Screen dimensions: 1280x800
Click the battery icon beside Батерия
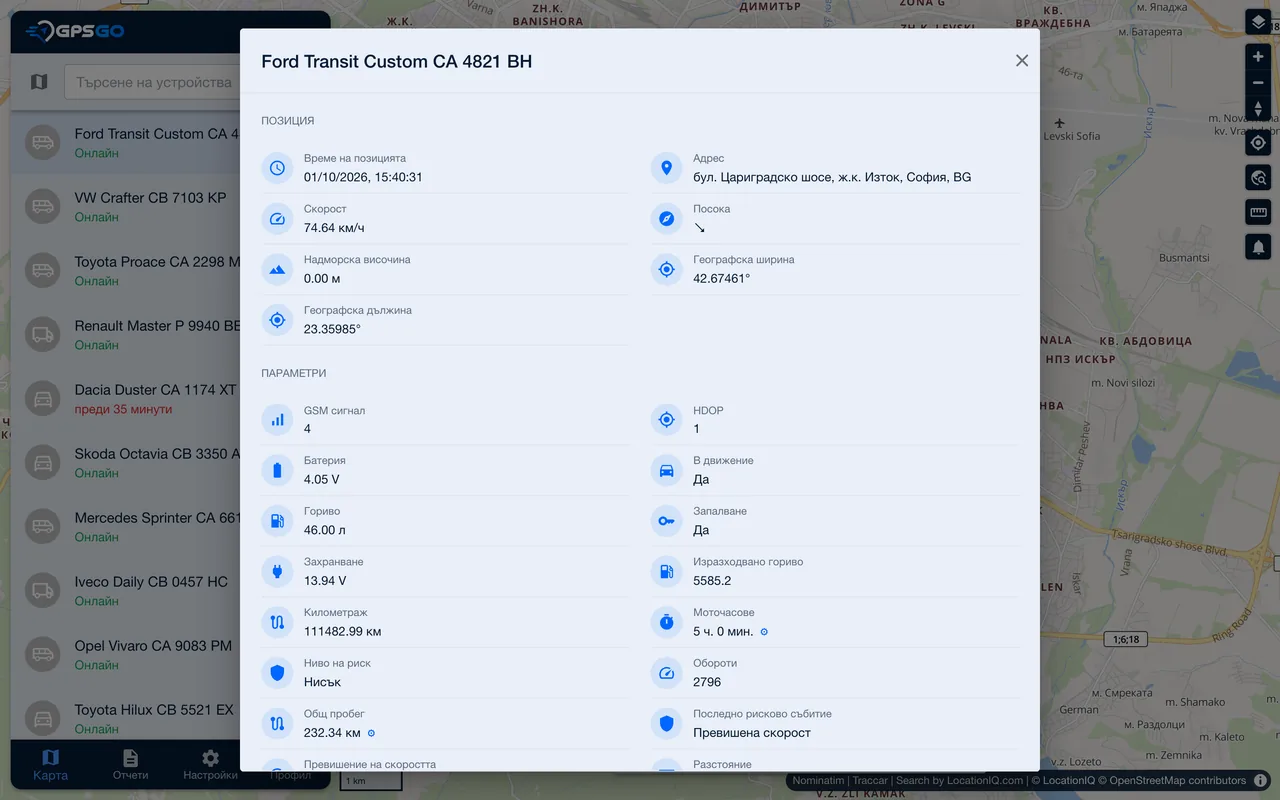[x=278, y=470]
